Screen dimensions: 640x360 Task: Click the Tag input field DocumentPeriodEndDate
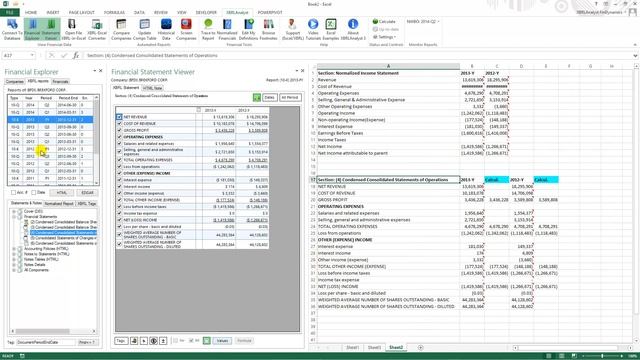pos(46,342)
